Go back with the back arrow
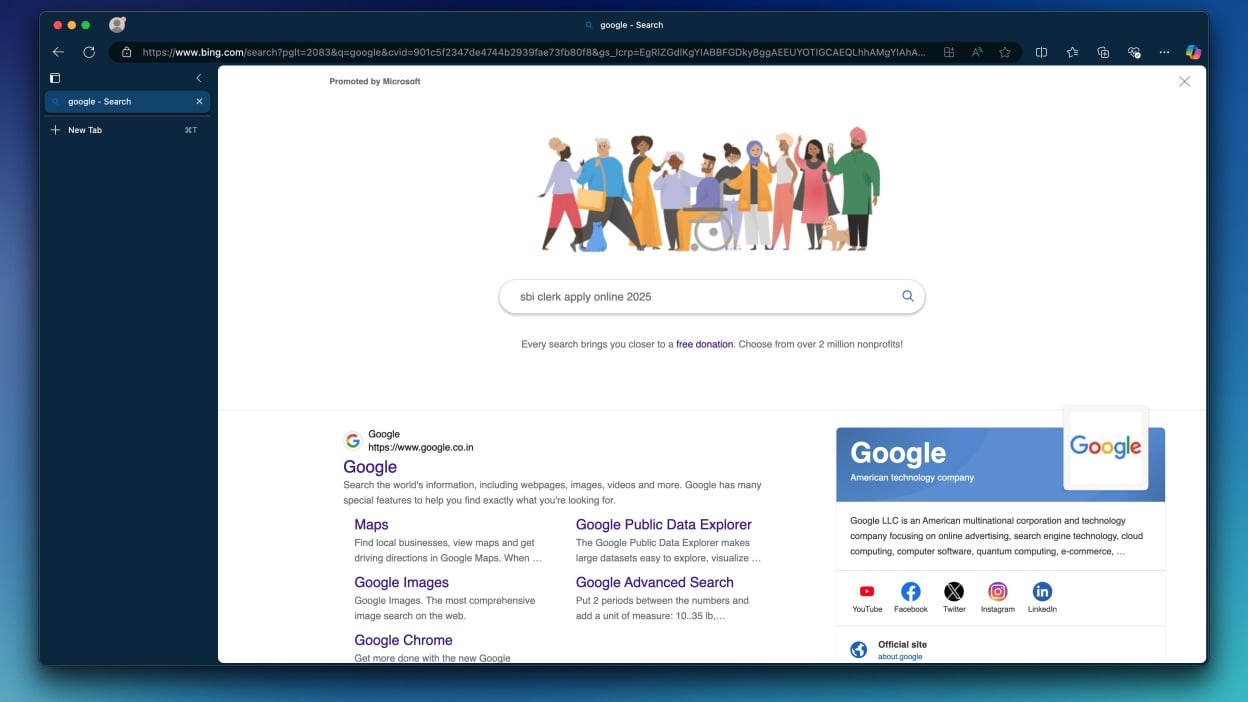 click(x=58, y=52)
